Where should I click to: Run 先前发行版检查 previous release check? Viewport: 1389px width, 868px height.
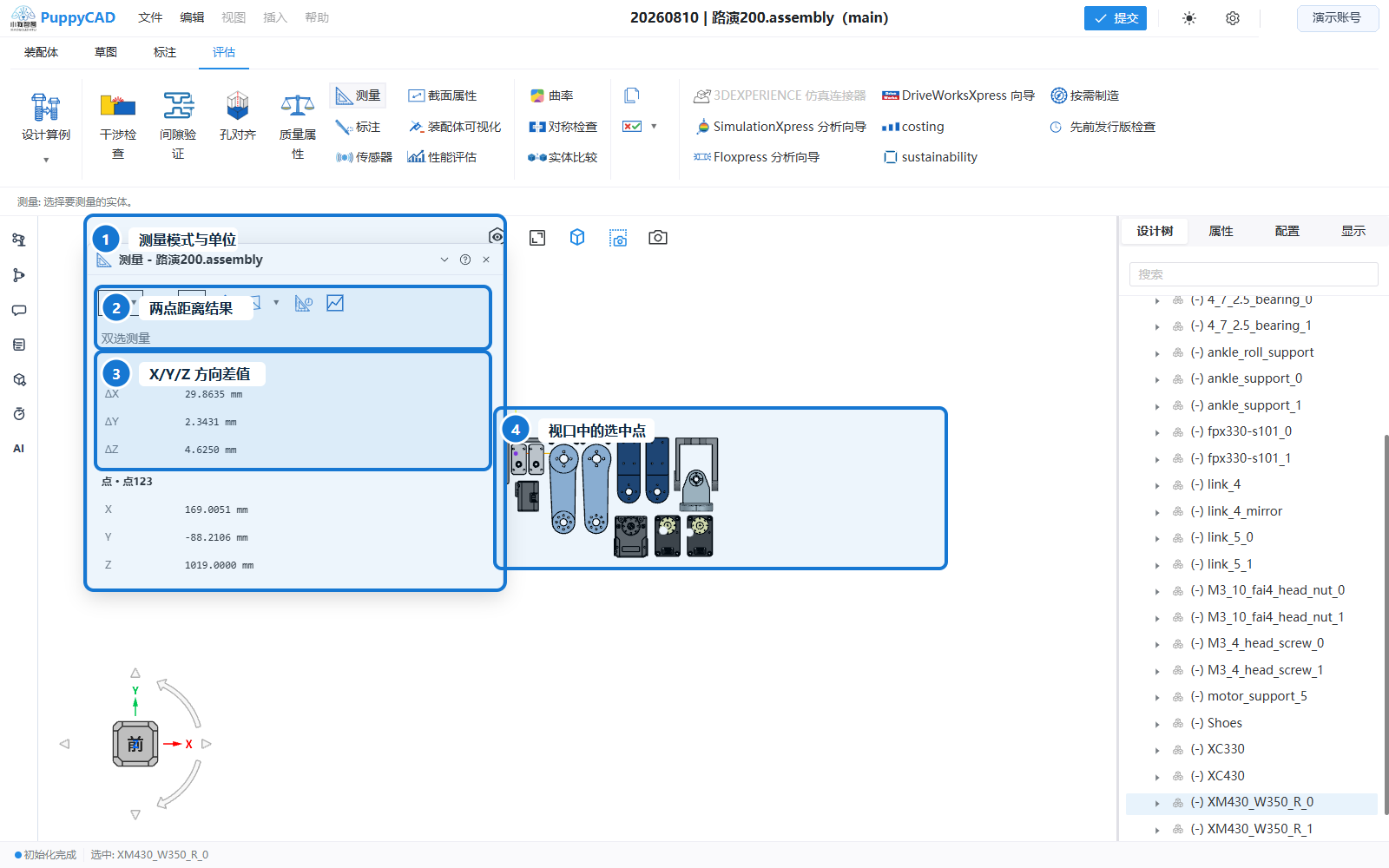pyautogui.click(x=1103, y=127)
